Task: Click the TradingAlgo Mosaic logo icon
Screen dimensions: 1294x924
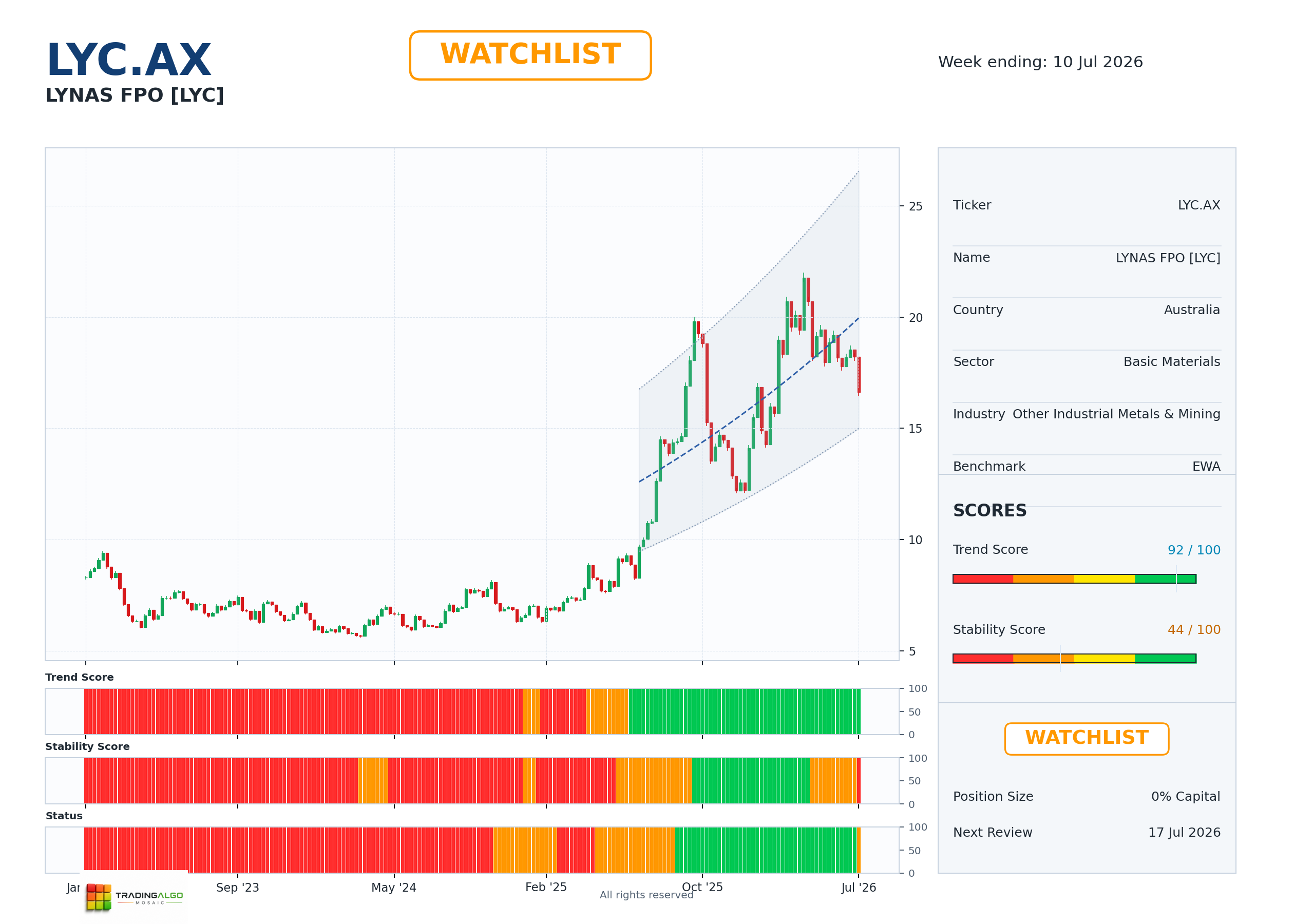Action: 99,897
